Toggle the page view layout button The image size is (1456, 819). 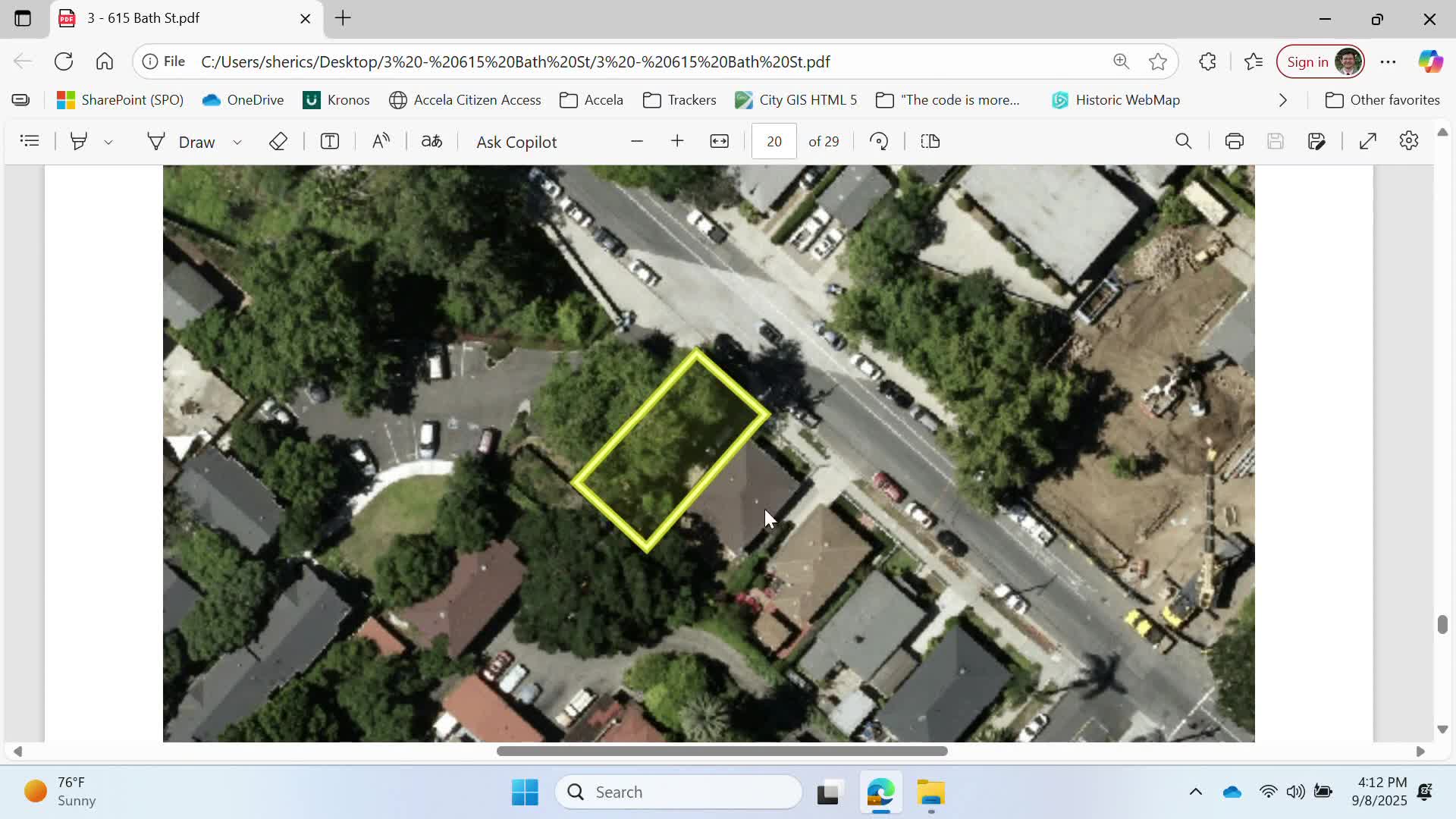[930, 141]
